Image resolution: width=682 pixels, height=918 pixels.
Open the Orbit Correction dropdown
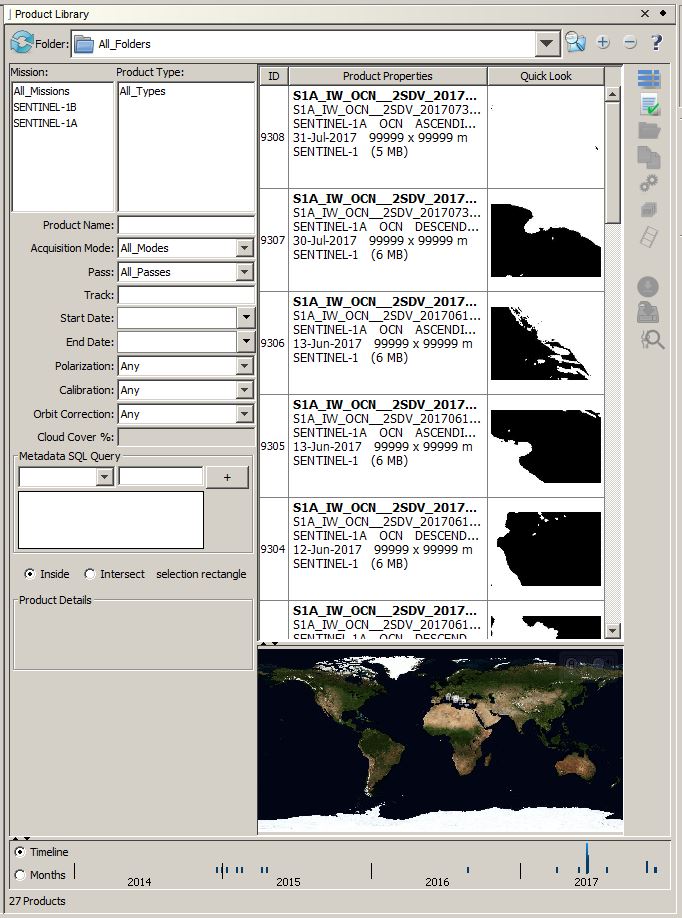click(245, 414)
